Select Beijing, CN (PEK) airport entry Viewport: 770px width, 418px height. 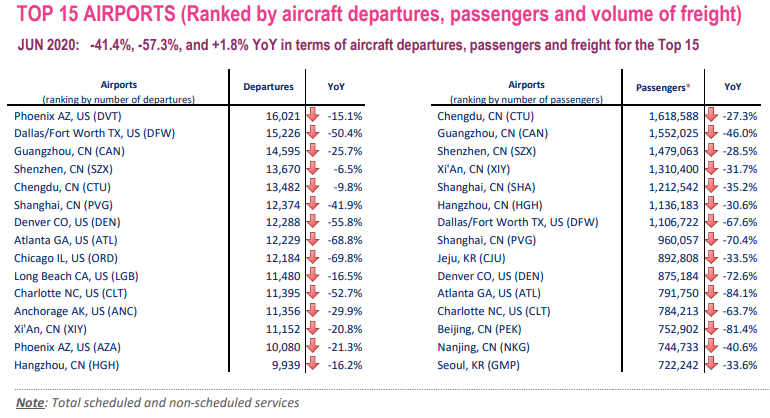click(x=479, y=330)
